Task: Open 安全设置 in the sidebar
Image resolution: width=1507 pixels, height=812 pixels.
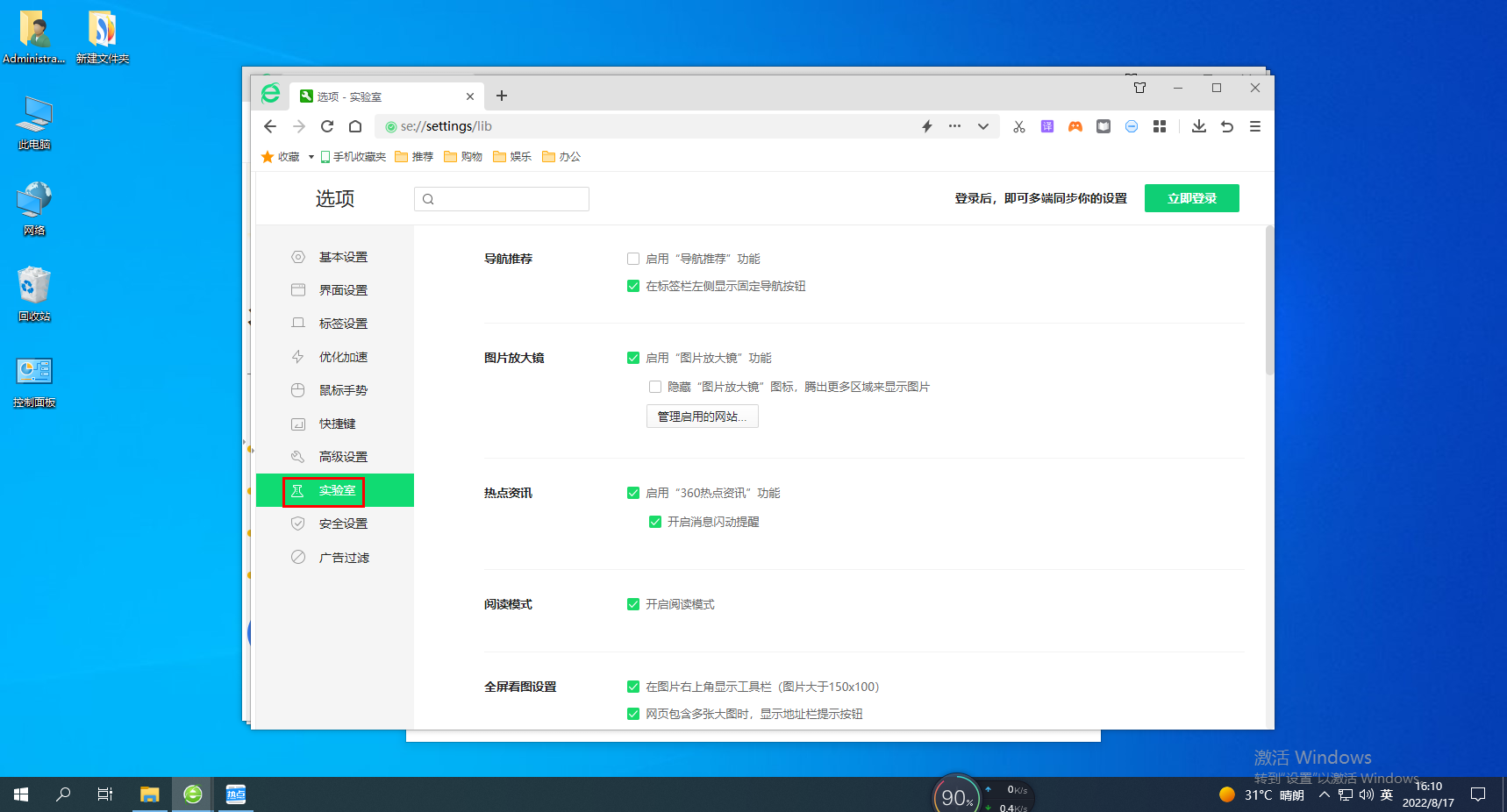Action: [x=335, y=524]
